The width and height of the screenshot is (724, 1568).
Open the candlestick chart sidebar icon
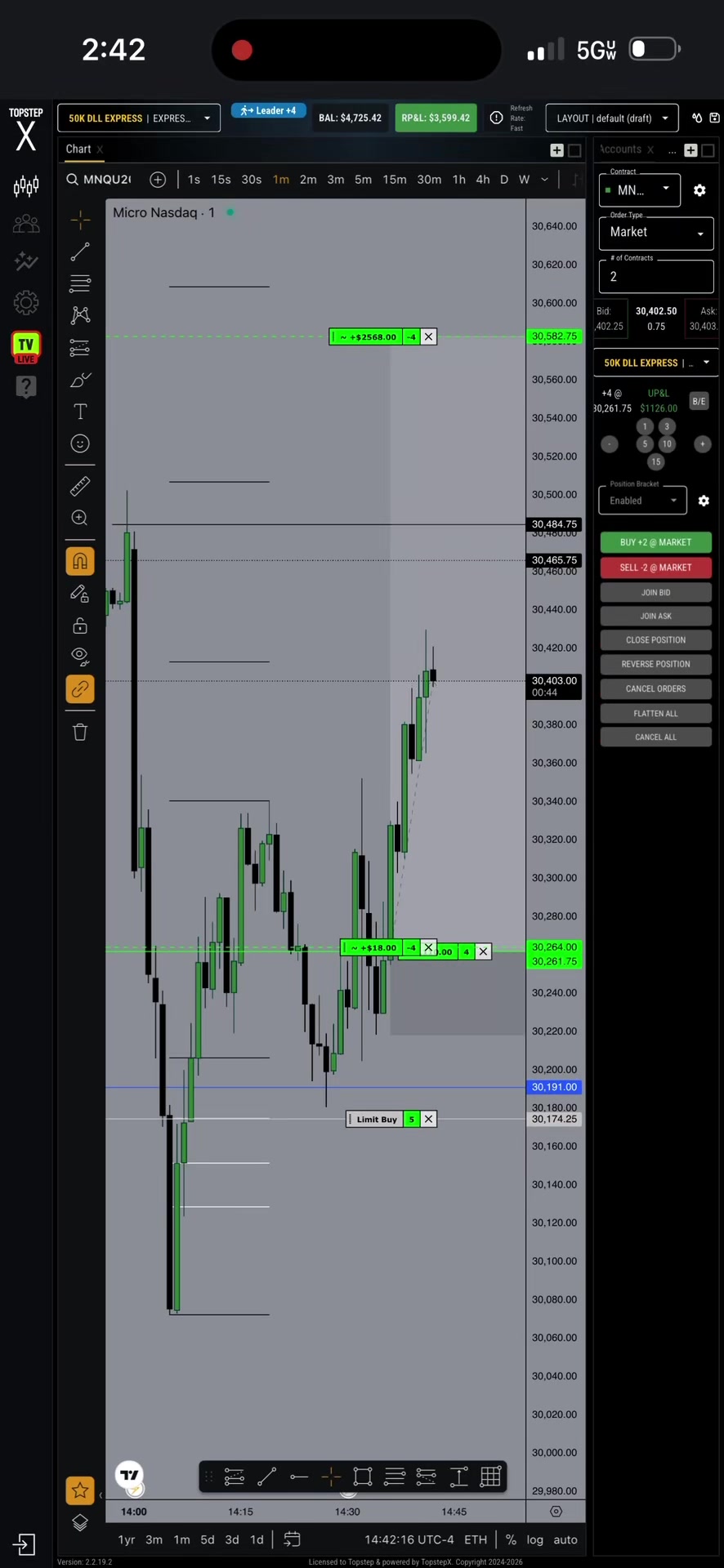coord(26,186)
